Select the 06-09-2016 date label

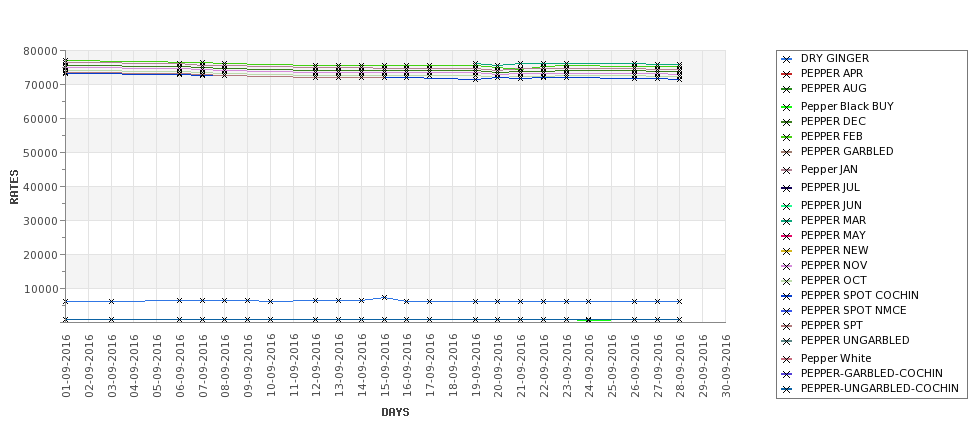180,366
